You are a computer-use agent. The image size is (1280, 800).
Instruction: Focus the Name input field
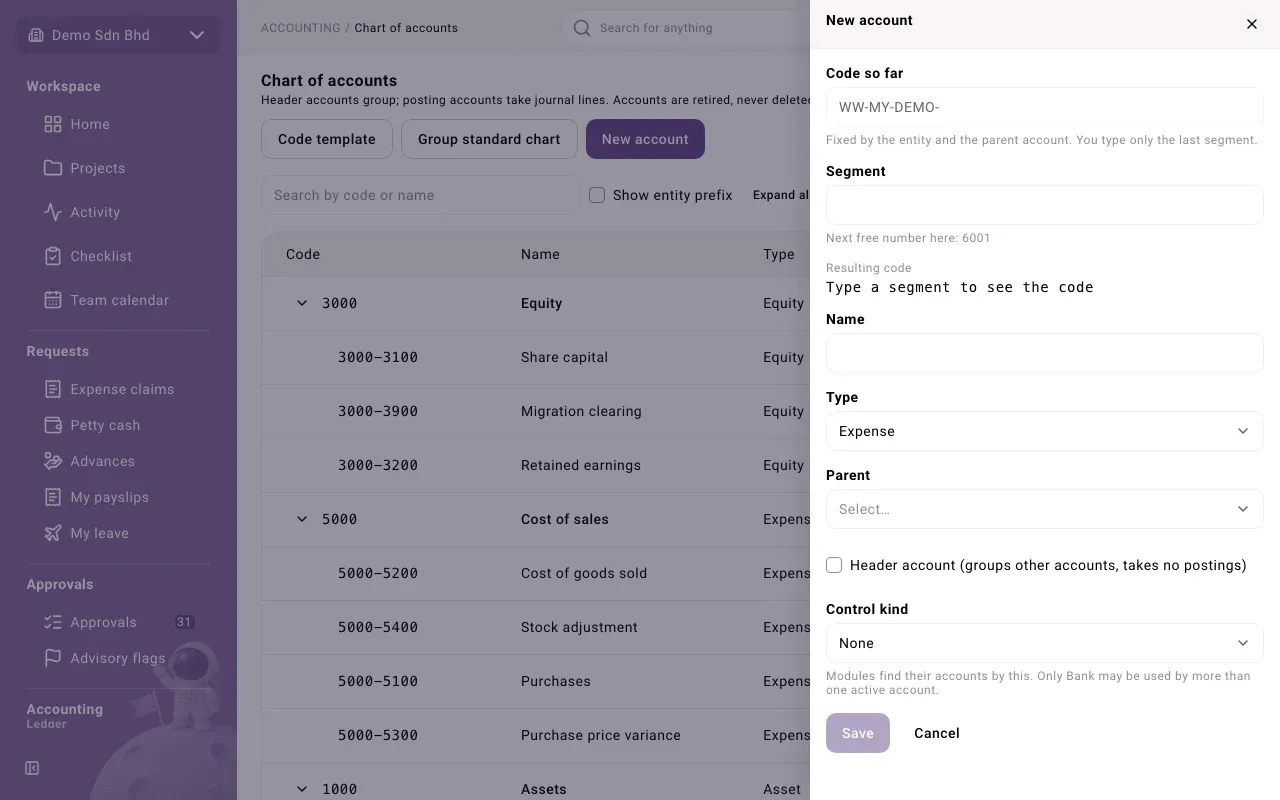(x=1045, y=353)
